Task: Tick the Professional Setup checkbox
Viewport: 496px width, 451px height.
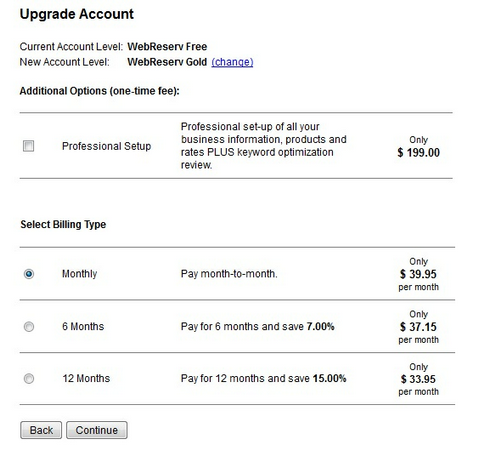Action: 28,146
